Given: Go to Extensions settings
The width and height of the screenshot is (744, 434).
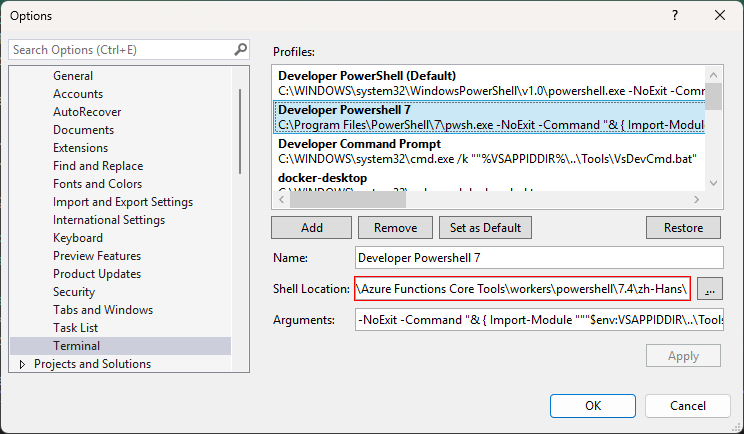Looking at the screenshot, I should click(81, 148).
